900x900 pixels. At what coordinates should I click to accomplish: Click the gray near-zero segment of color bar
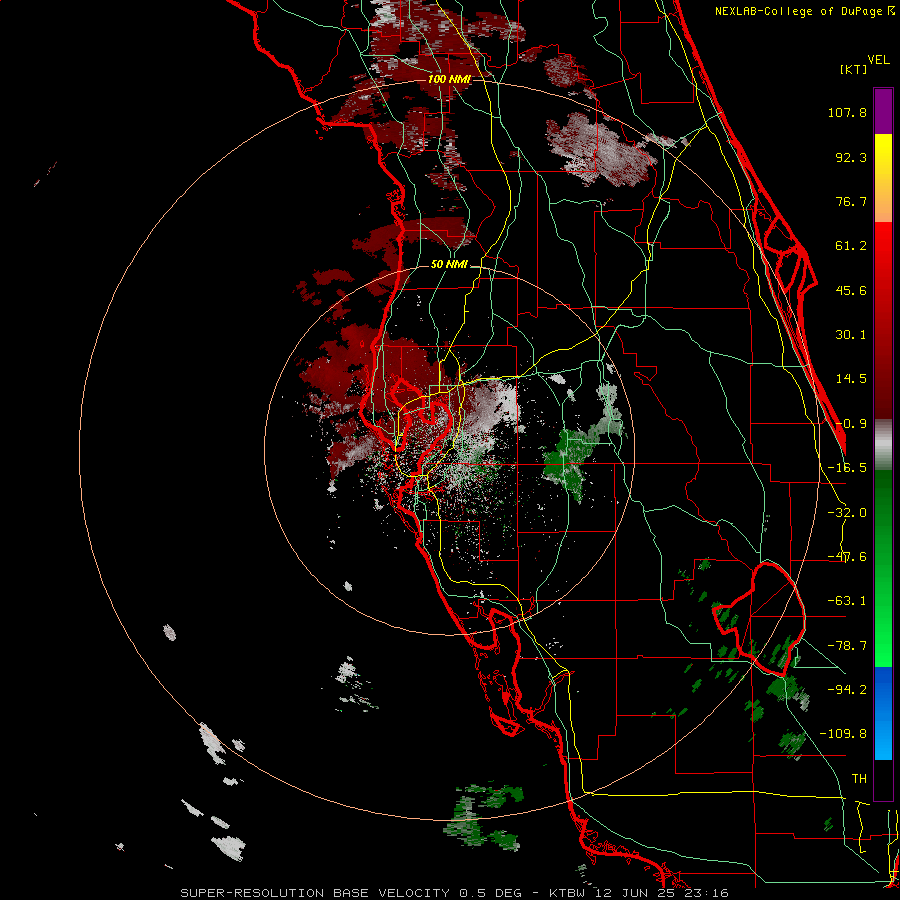pos(883,445)
